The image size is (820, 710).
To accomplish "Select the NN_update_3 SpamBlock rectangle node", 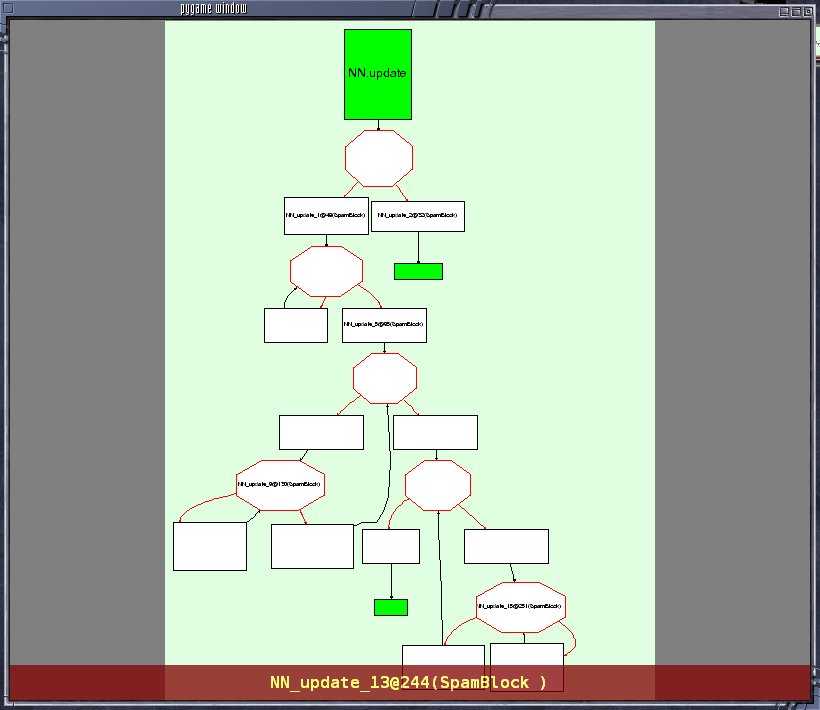I will tap(418, 216).
